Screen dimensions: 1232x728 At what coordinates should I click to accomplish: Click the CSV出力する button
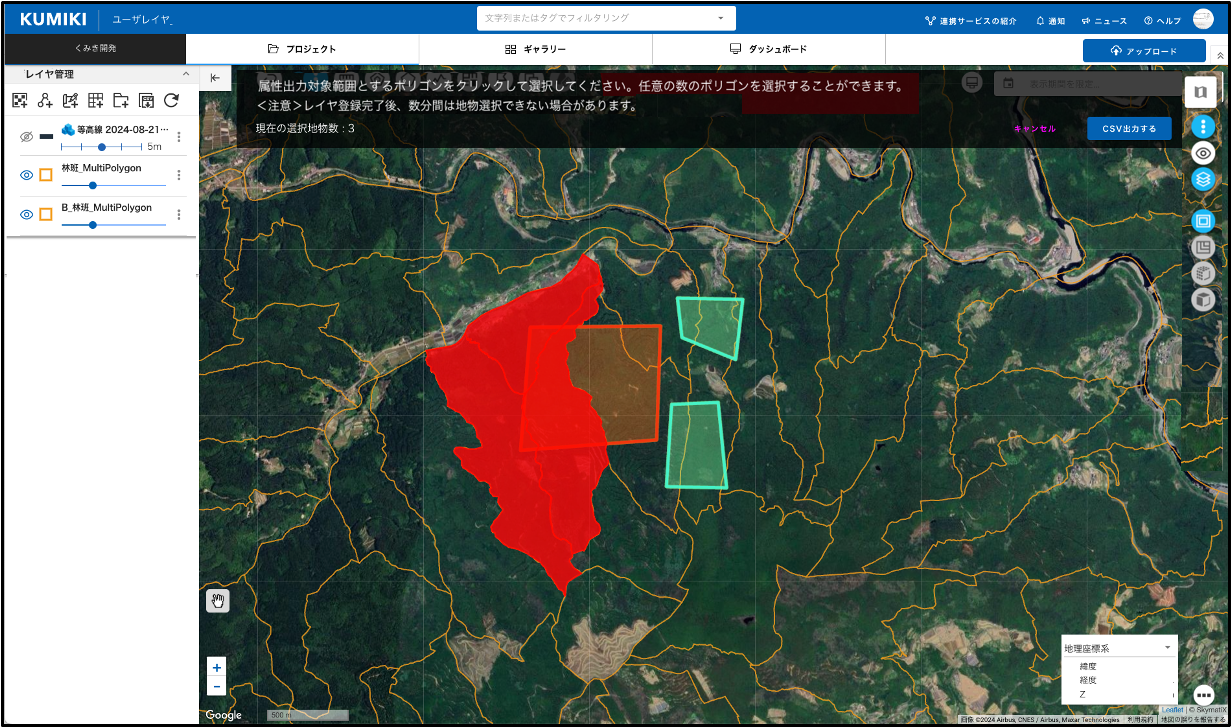1129,129
